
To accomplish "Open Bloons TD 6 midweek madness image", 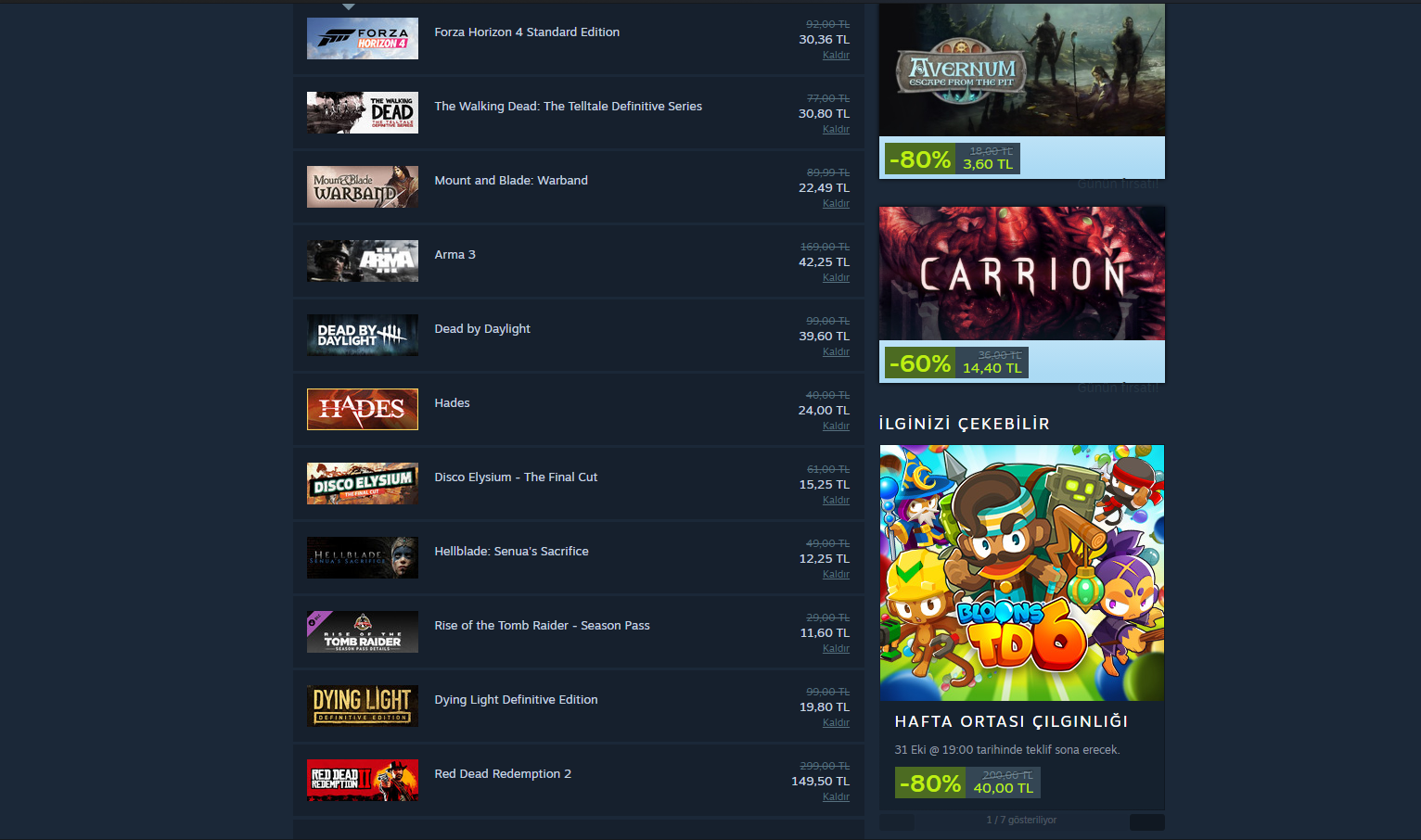I will [1021, 572].
